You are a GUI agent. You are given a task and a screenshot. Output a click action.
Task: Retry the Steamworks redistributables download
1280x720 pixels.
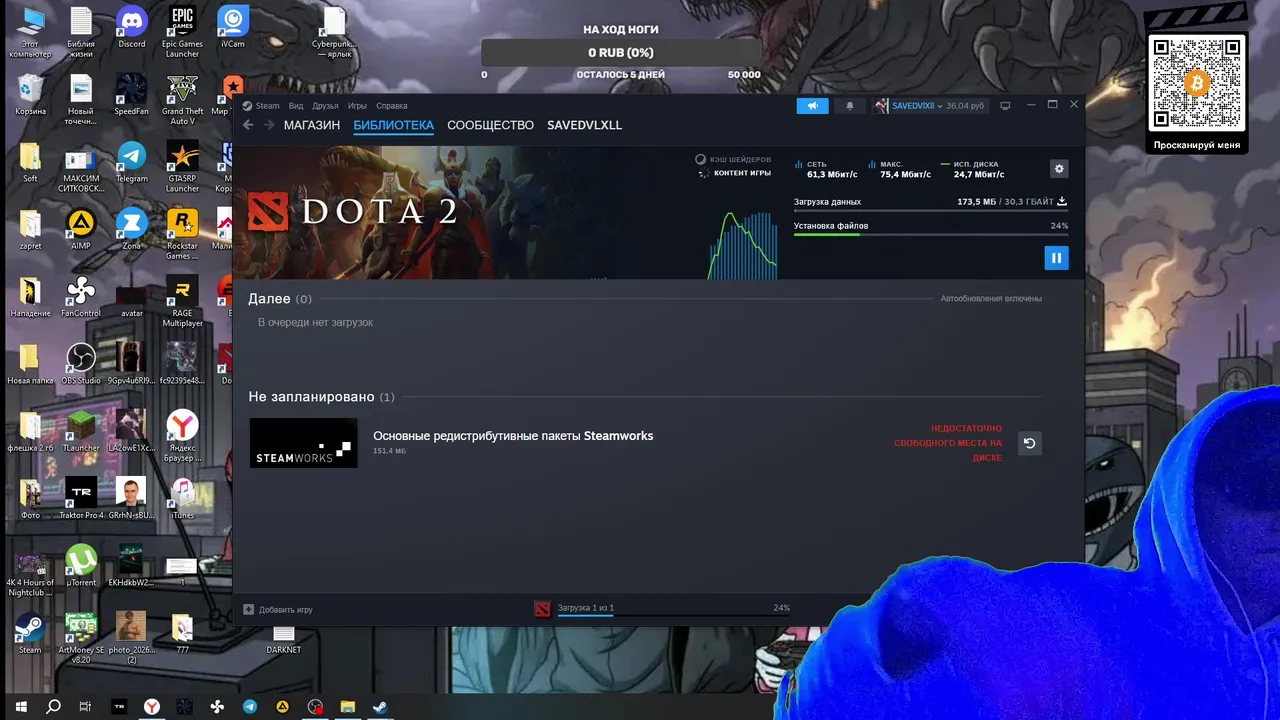(x=1029, y=443)
